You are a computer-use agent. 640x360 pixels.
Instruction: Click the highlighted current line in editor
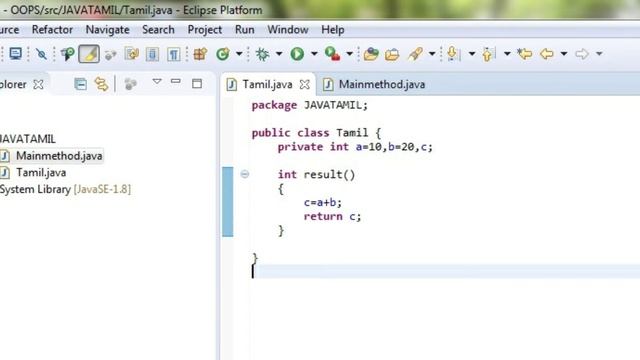[x=445, y=271]
